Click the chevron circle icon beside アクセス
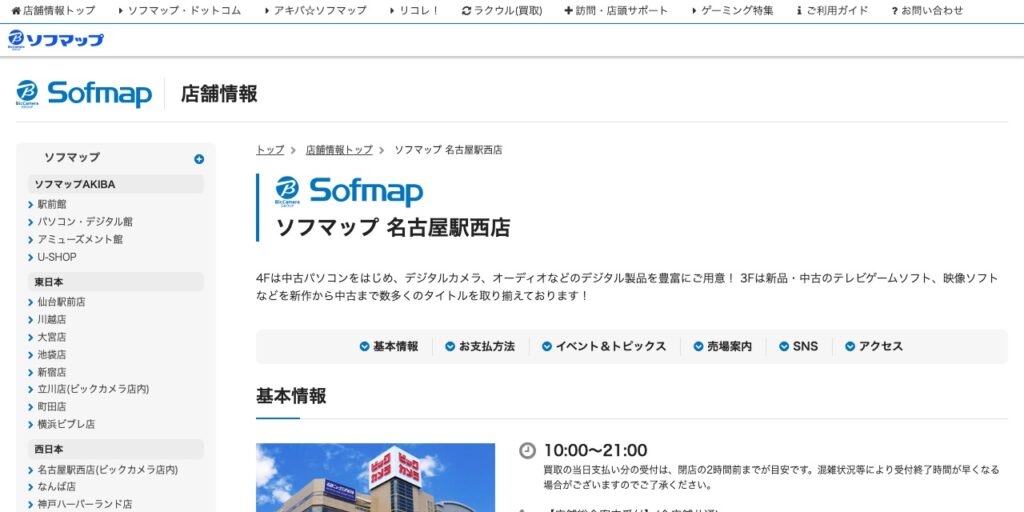Screen dimensions: 1024x512 coord(850,346)
